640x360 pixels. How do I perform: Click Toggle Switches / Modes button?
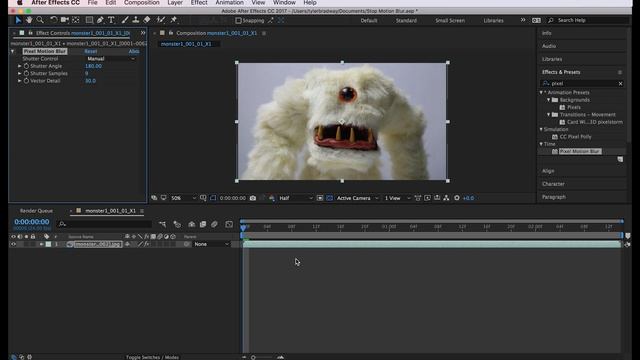tap(152, 357)
